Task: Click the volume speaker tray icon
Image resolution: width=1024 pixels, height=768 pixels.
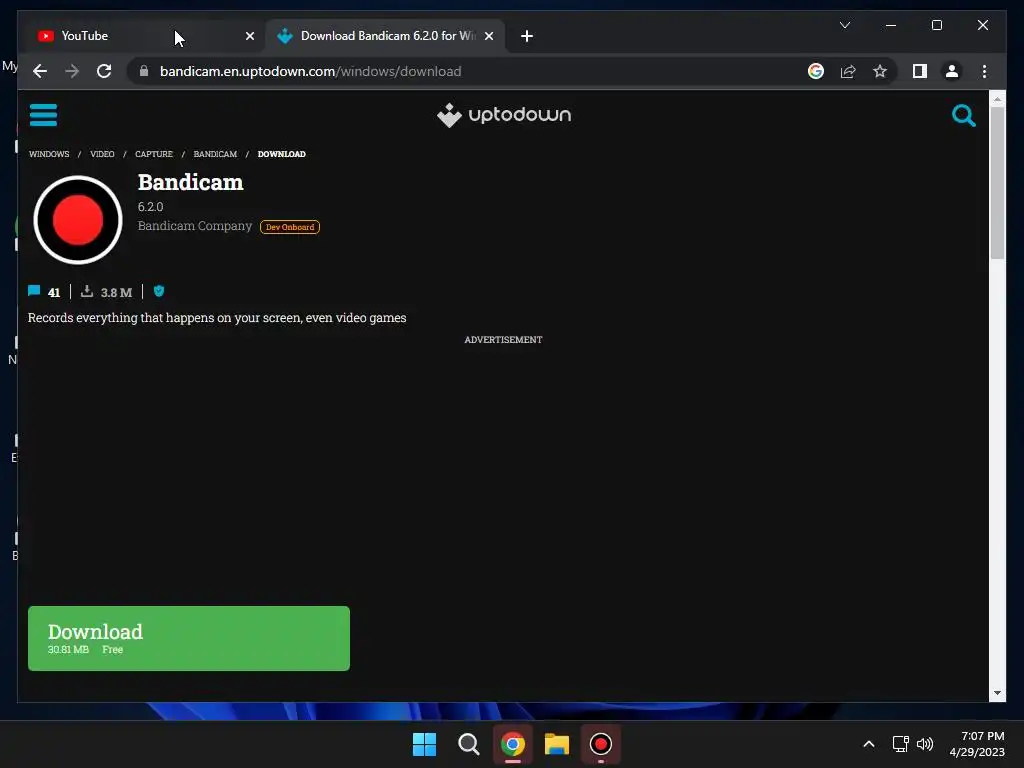Action: click(925, 744)
